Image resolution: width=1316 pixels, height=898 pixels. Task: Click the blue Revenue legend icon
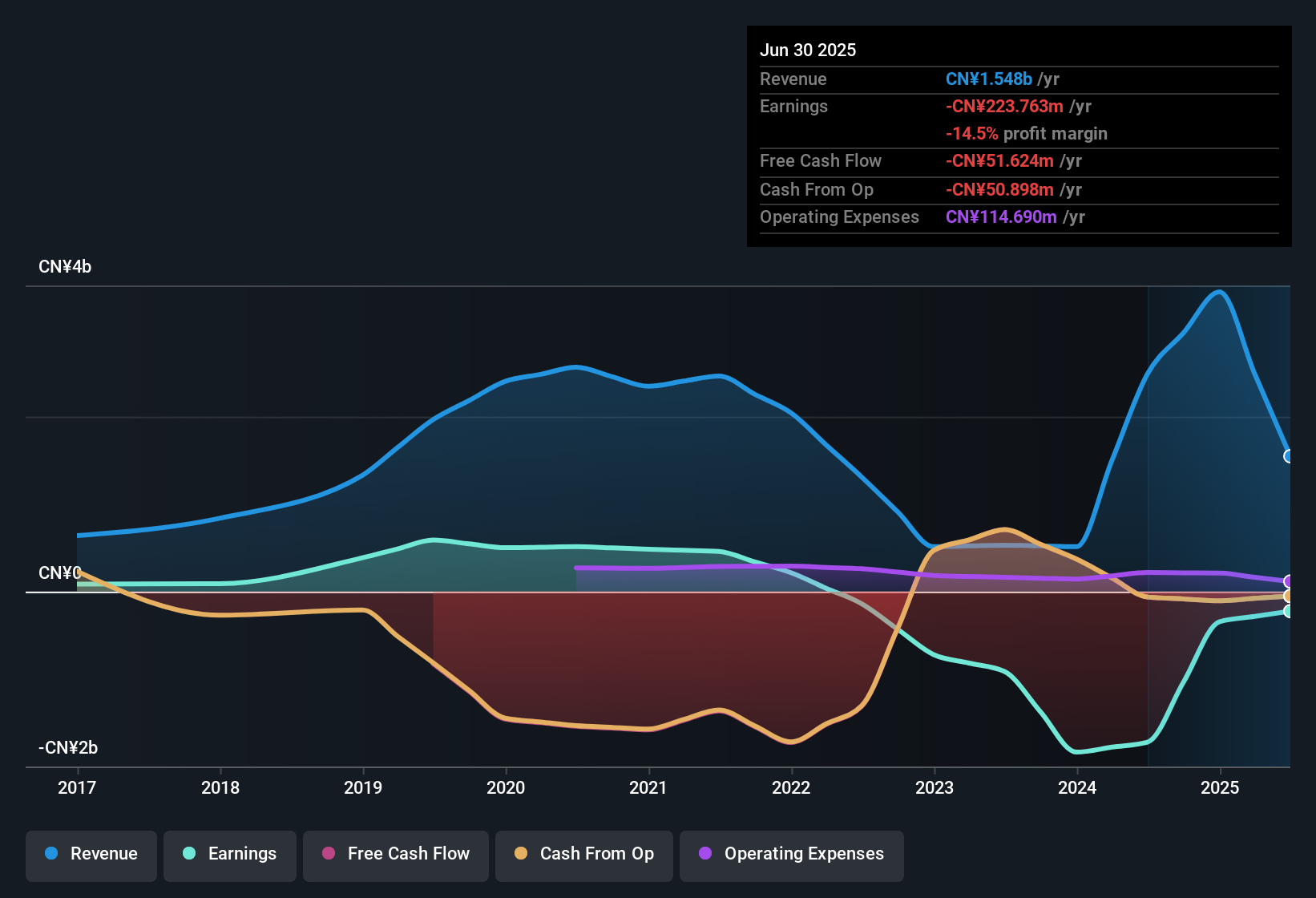[x=50, y=854]
